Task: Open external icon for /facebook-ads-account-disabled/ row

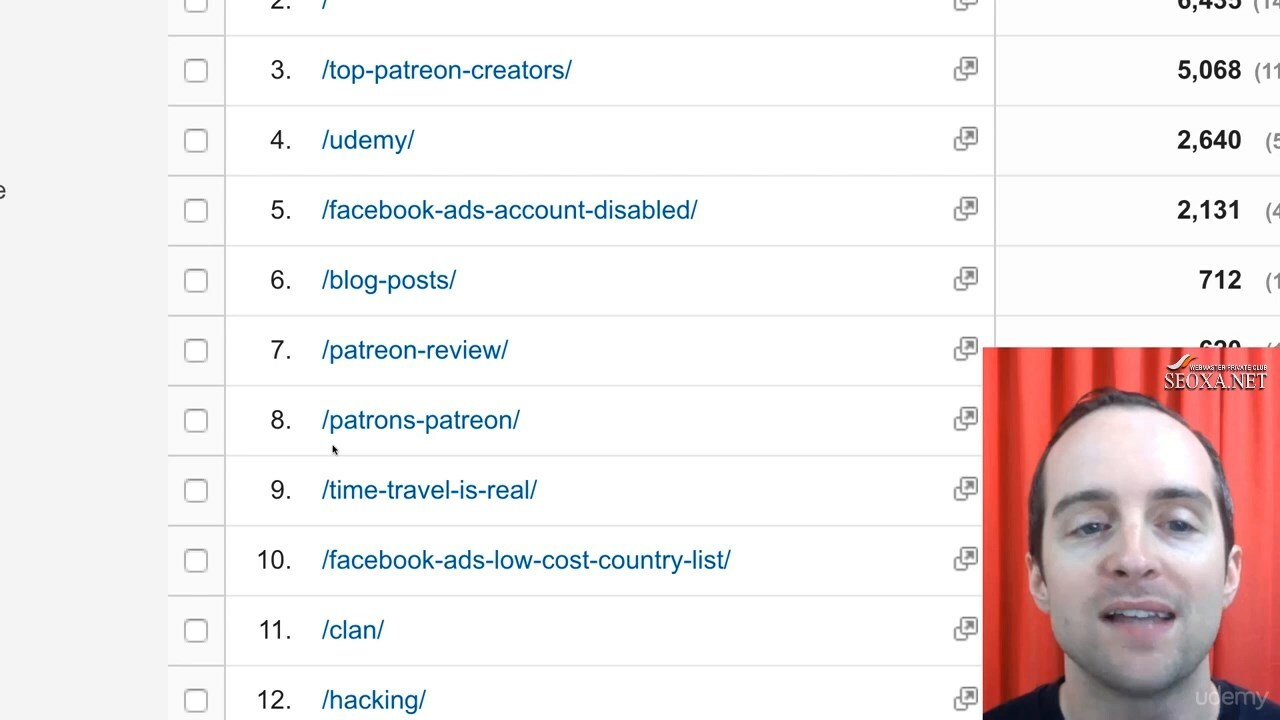Action: click(965, 209)
